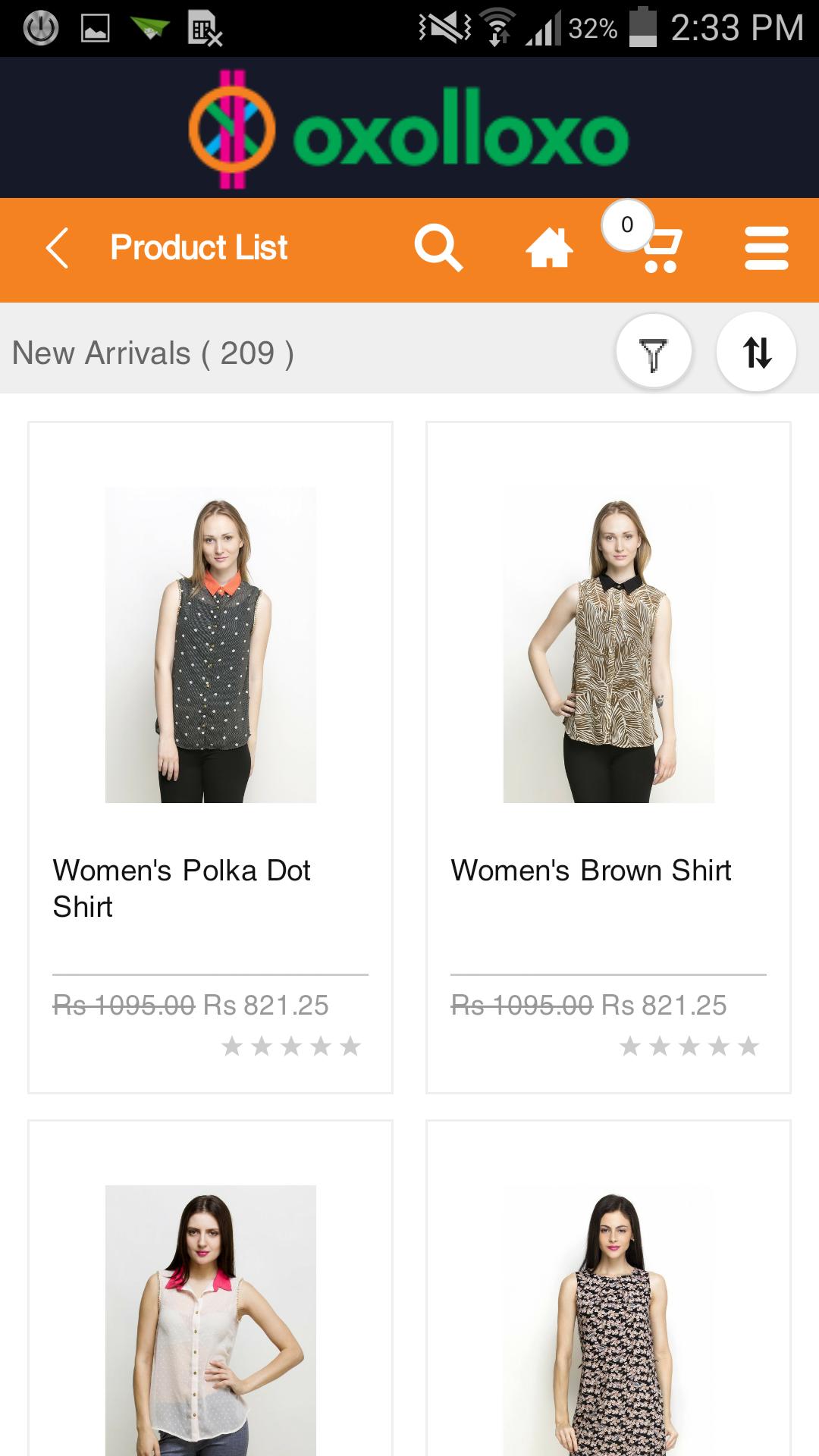Tap the Oxolloxo logo

(x=409, y=129)
